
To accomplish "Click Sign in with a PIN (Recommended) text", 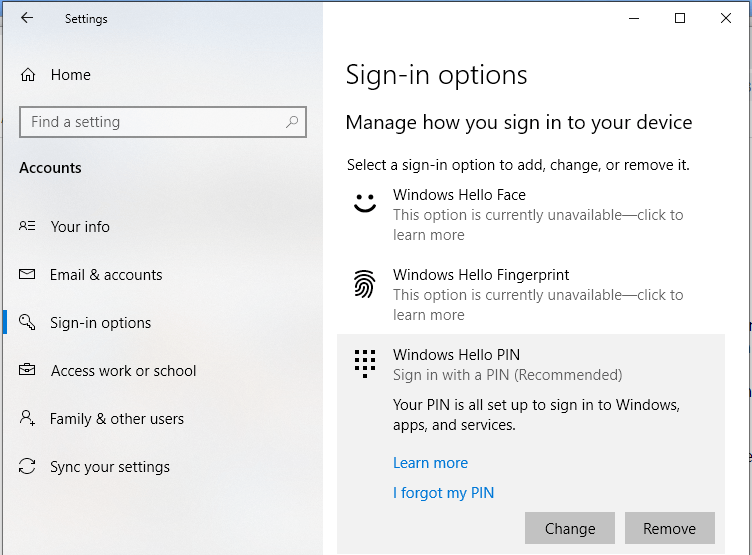I will click(507, 375).
